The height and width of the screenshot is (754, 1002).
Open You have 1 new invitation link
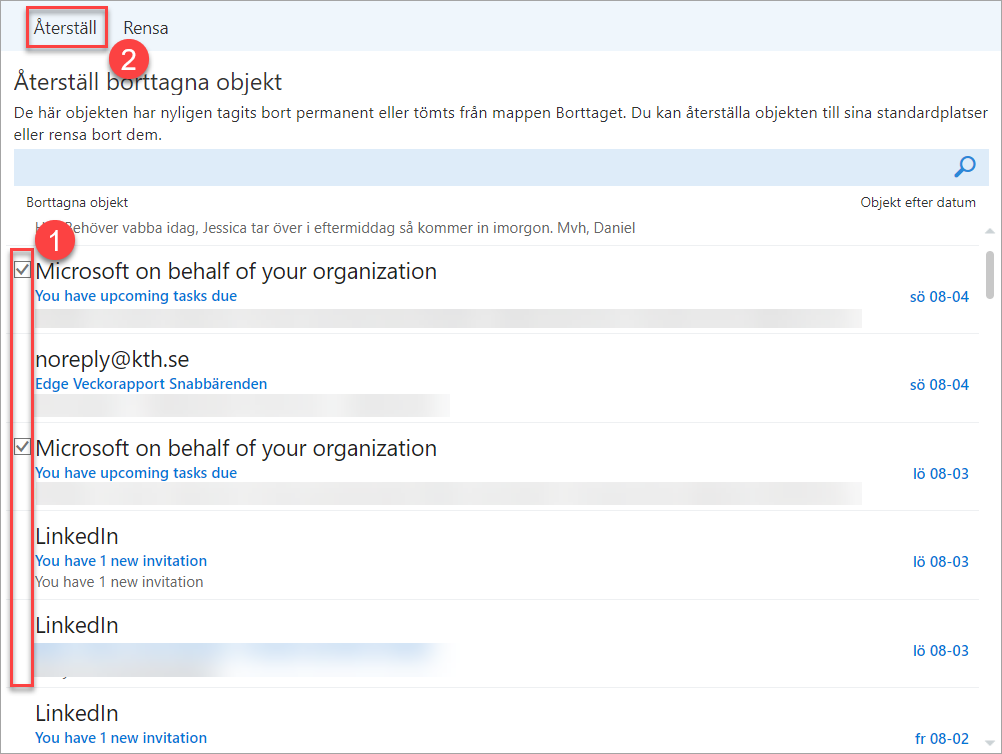click(x=120, y=561)
